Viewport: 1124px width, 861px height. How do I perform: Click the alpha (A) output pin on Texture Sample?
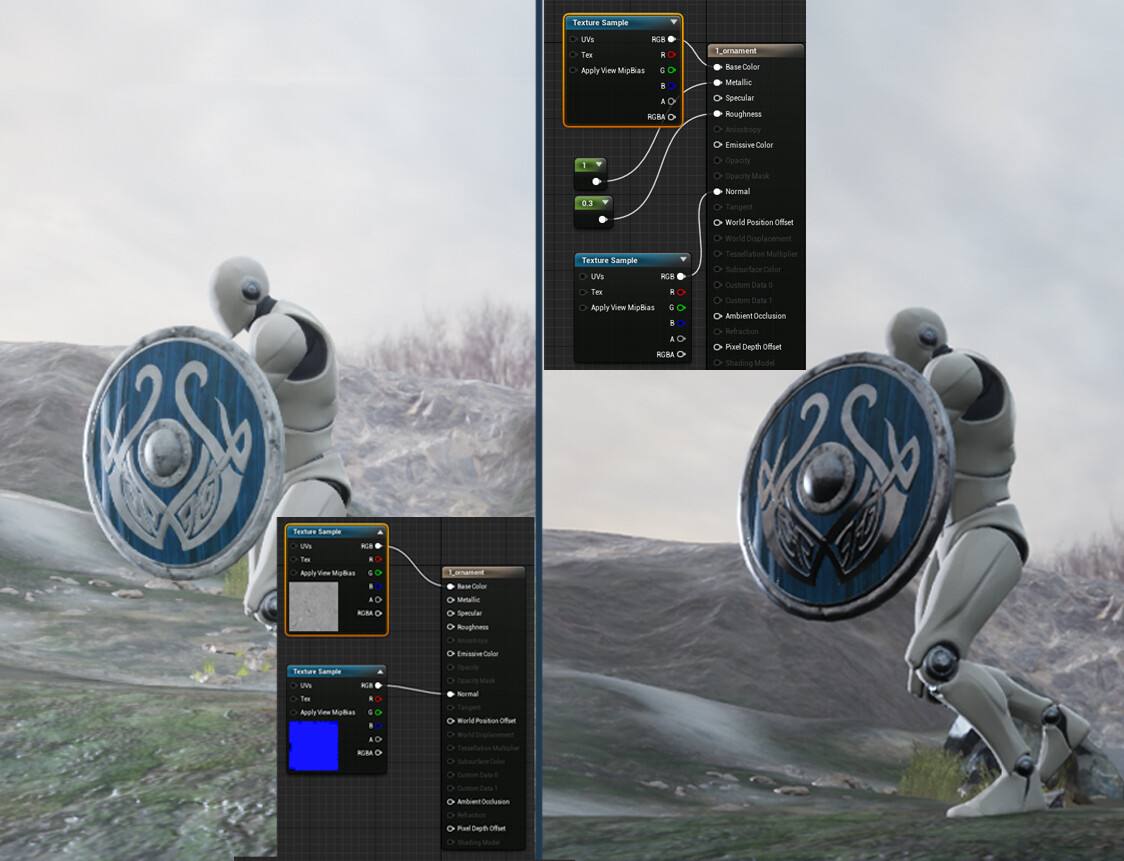673,101
